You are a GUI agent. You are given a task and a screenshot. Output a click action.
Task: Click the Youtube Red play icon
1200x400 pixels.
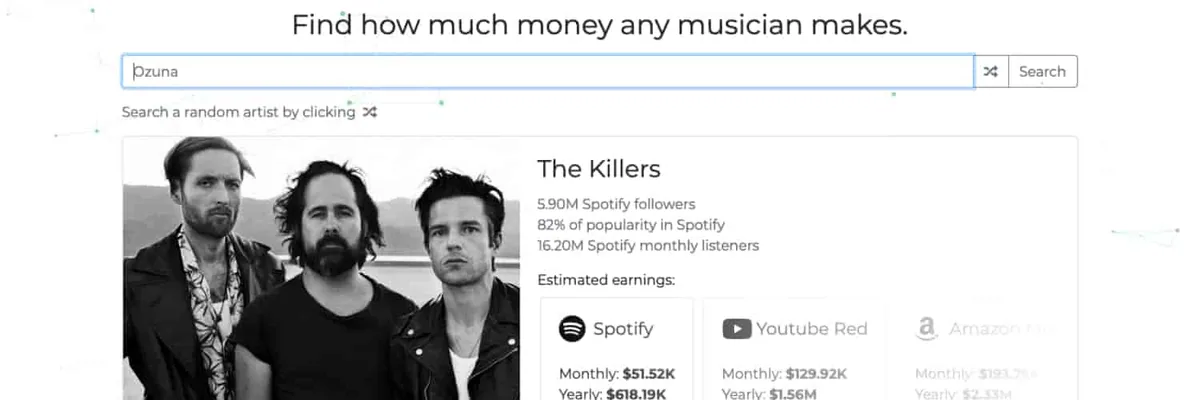(x=737, y=328)
